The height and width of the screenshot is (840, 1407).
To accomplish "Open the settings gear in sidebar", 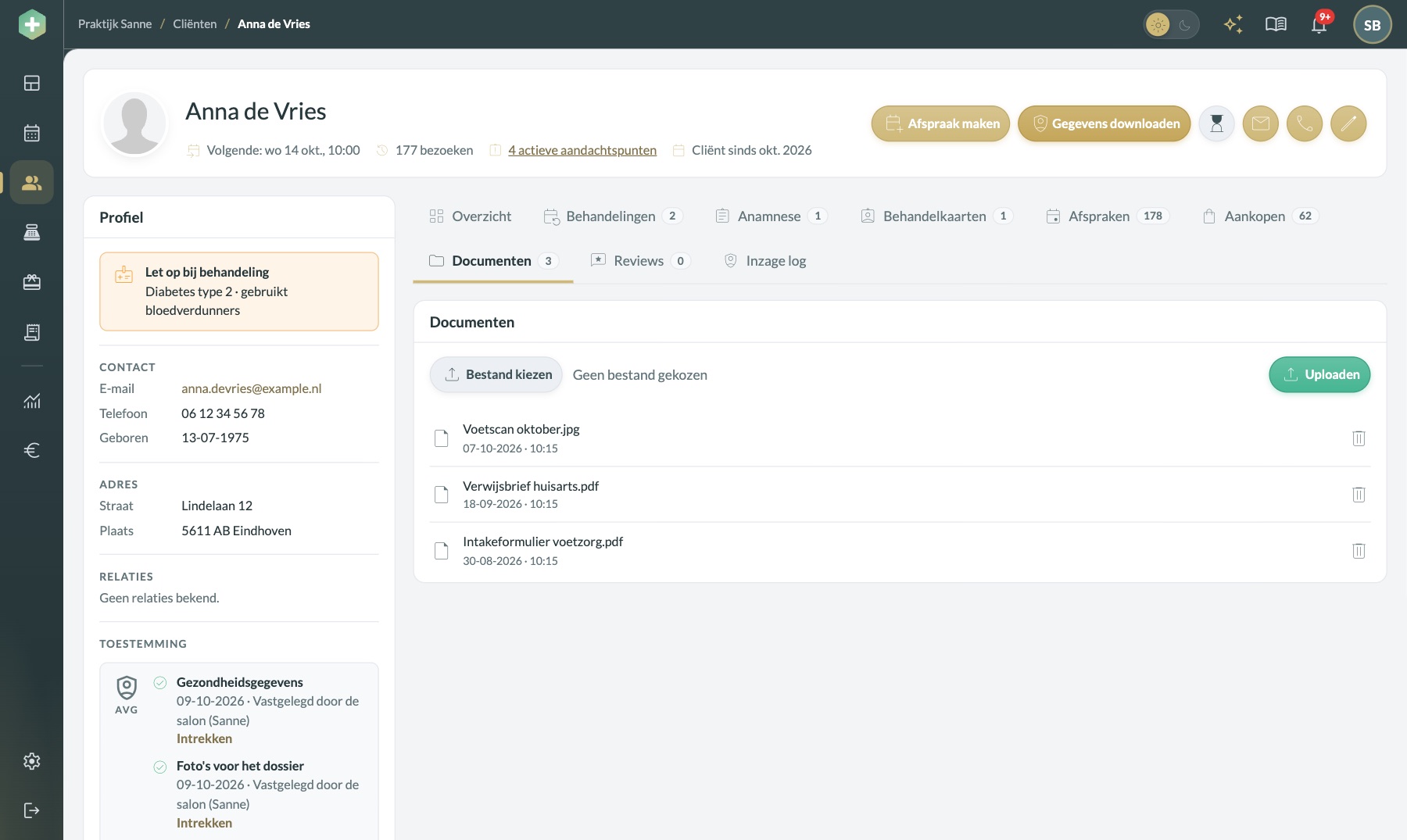I will pos(31,761).
